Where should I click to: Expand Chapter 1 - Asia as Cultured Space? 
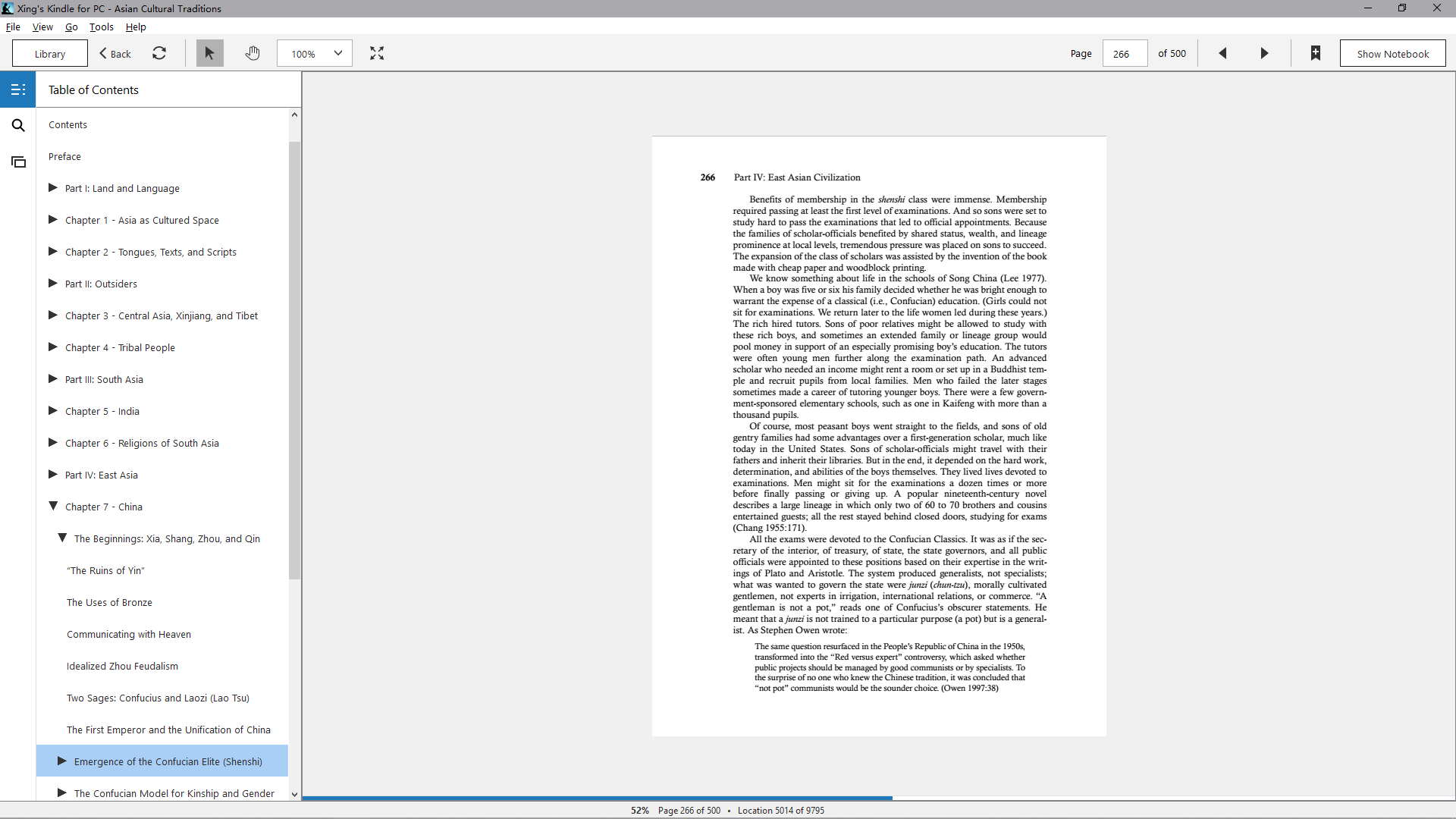[53, 220]
